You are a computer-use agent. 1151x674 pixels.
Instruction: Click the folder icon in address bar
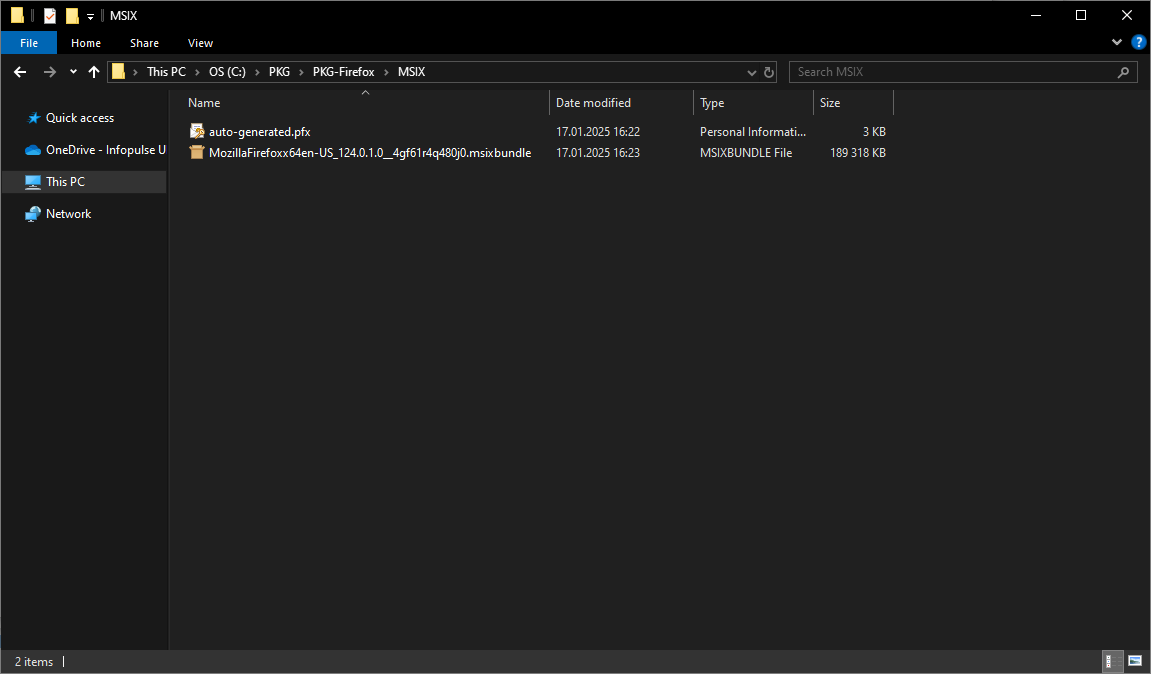[x=118, y=72]
